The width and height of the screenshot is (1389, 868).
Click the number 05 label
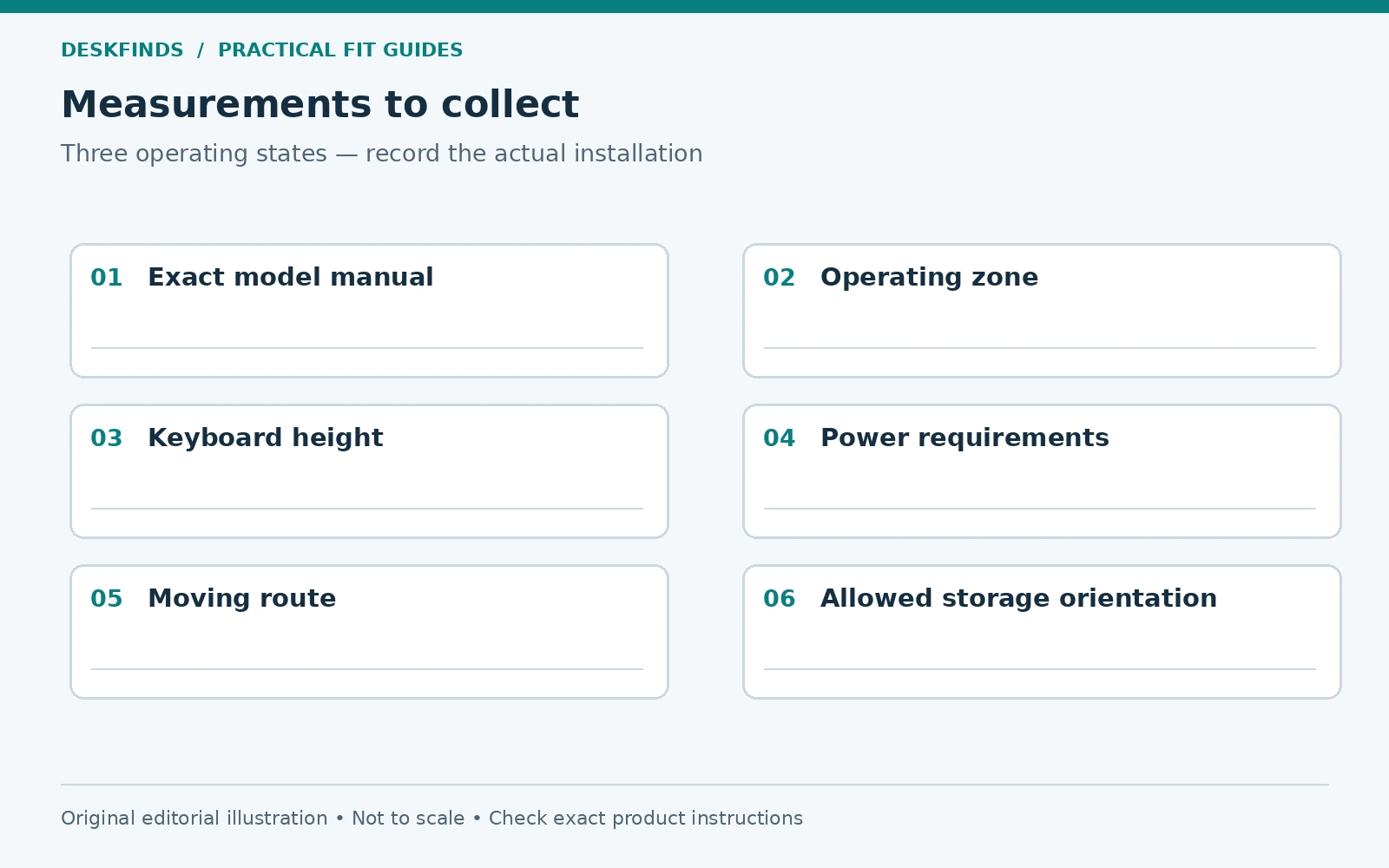[x=107, y=599]
